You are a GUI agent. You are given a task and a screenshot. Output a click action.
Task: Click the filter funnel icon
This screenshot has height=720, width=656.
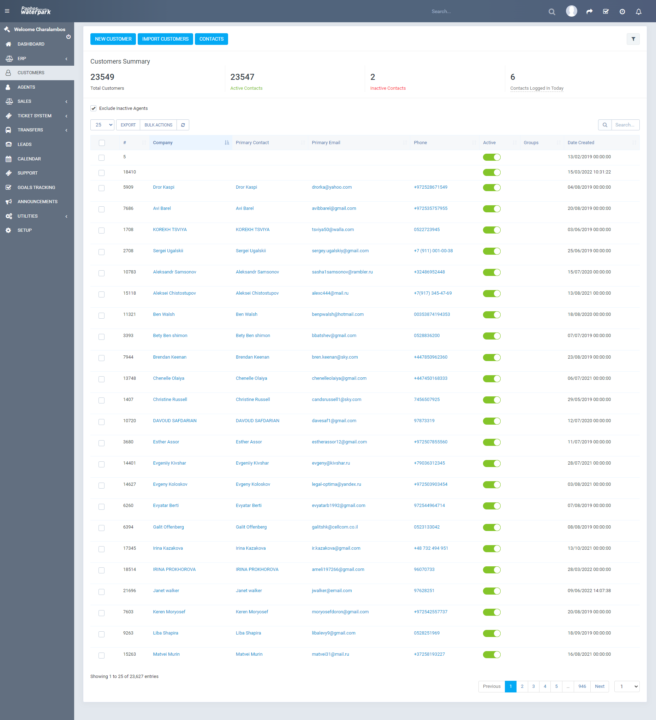[633, 39]
